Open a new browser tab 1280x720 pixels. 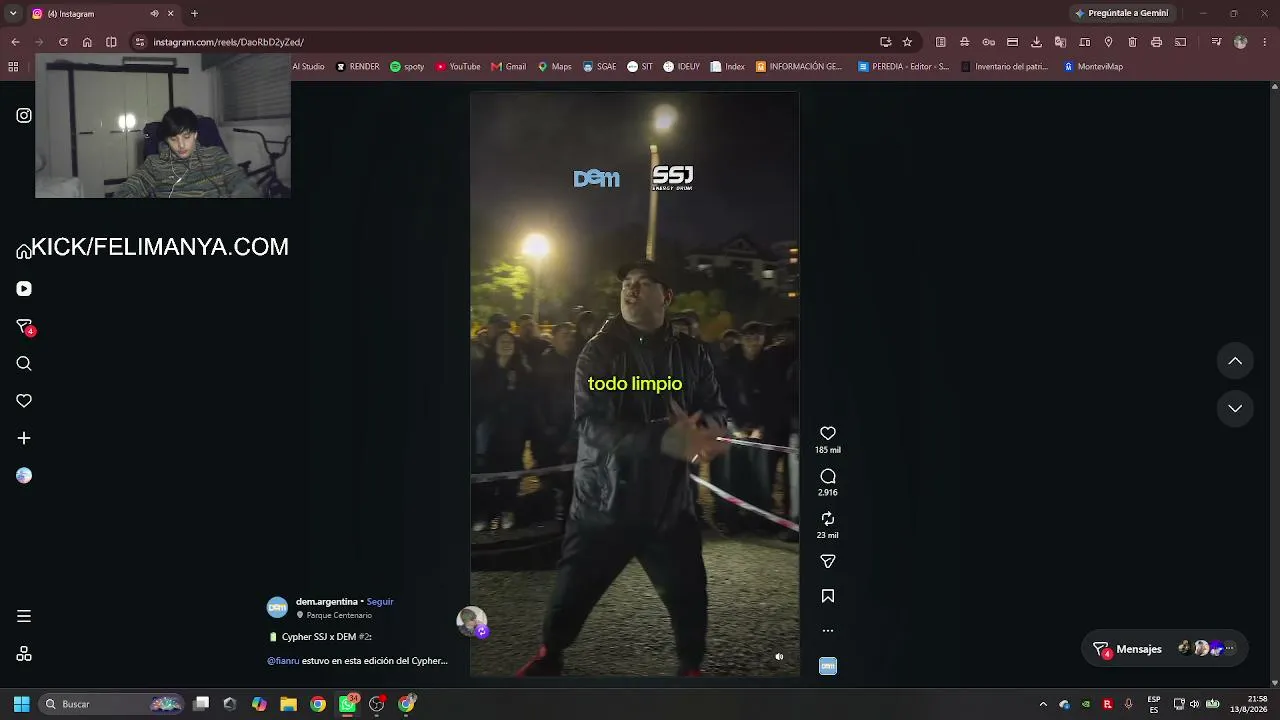tap(194, 14)
